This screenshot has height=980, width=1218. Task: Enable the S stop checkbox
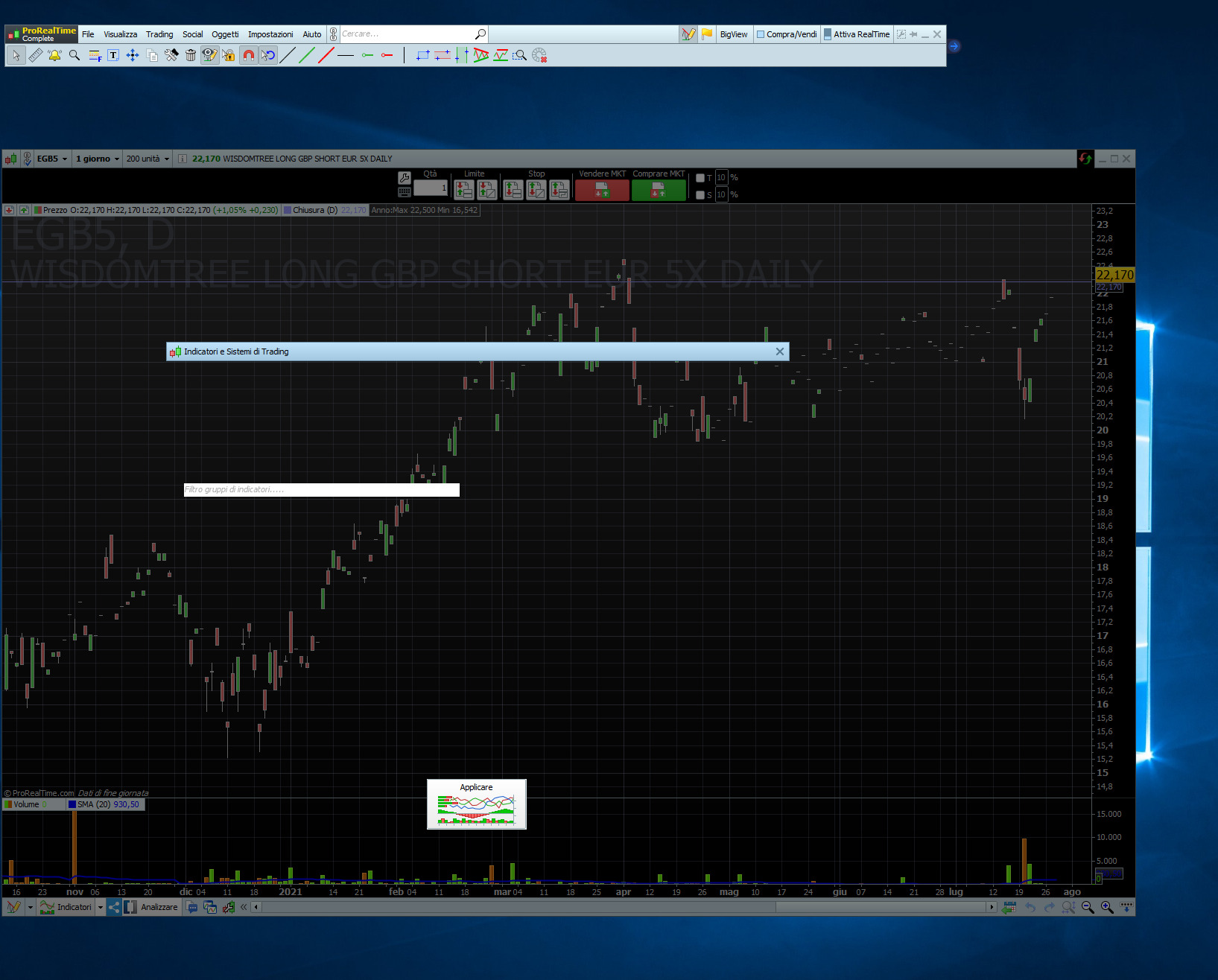pos(700,195)
